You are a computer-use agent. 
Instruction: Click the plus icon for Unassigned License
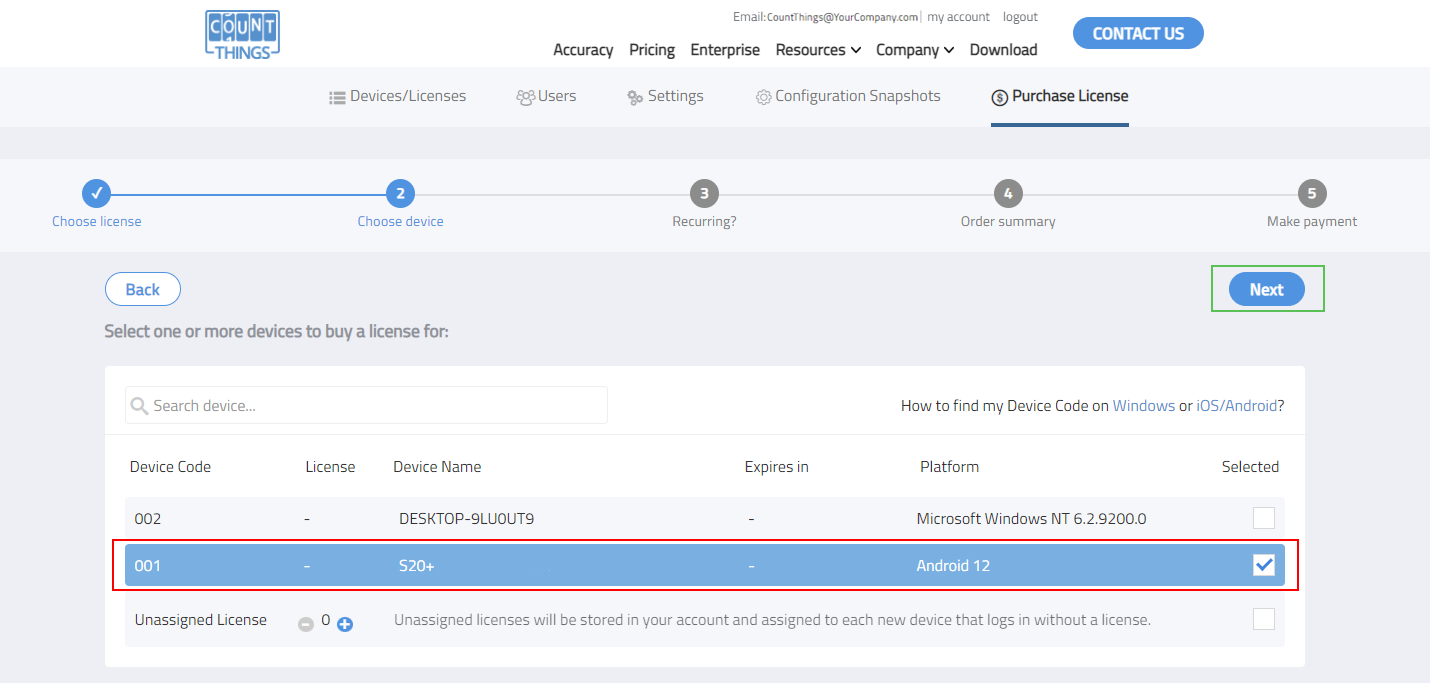[x=345, y=624]
